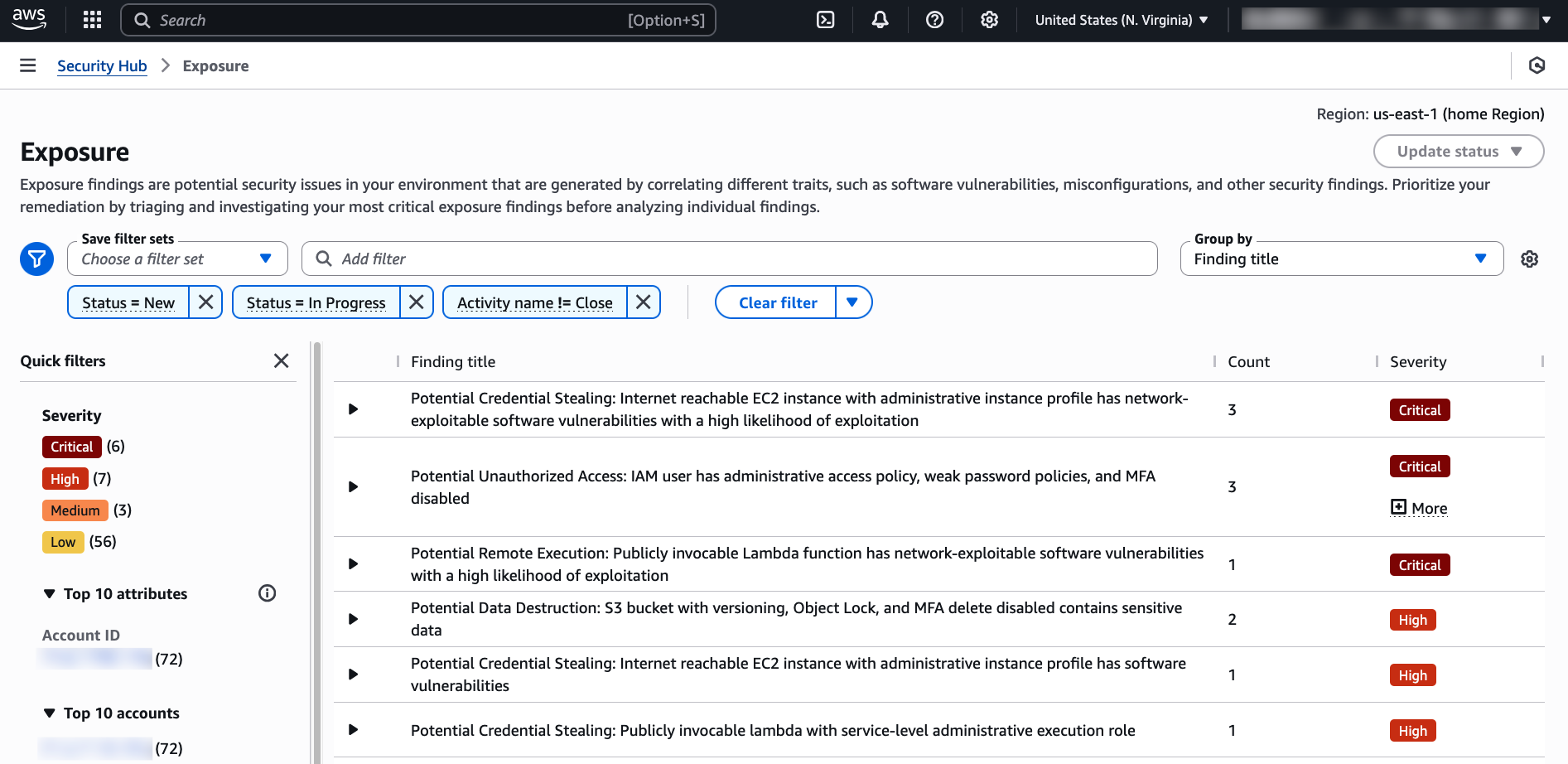The height and width of the screenshot is (764, 1568).
Task: Open the Group by Finding title dropdown
Action: click(1341, 259)
